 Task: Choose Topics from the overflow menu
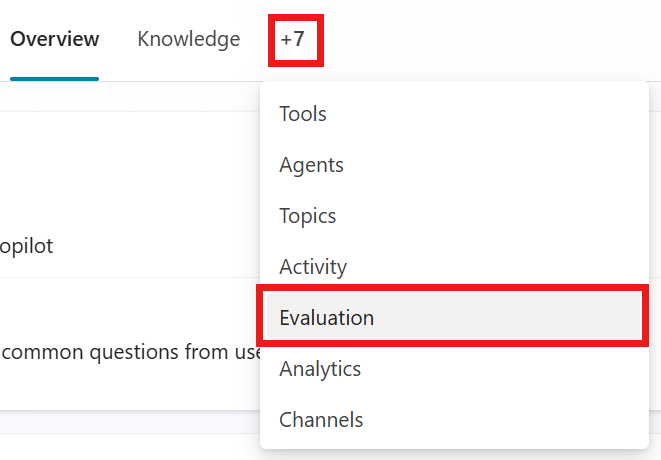307,216
